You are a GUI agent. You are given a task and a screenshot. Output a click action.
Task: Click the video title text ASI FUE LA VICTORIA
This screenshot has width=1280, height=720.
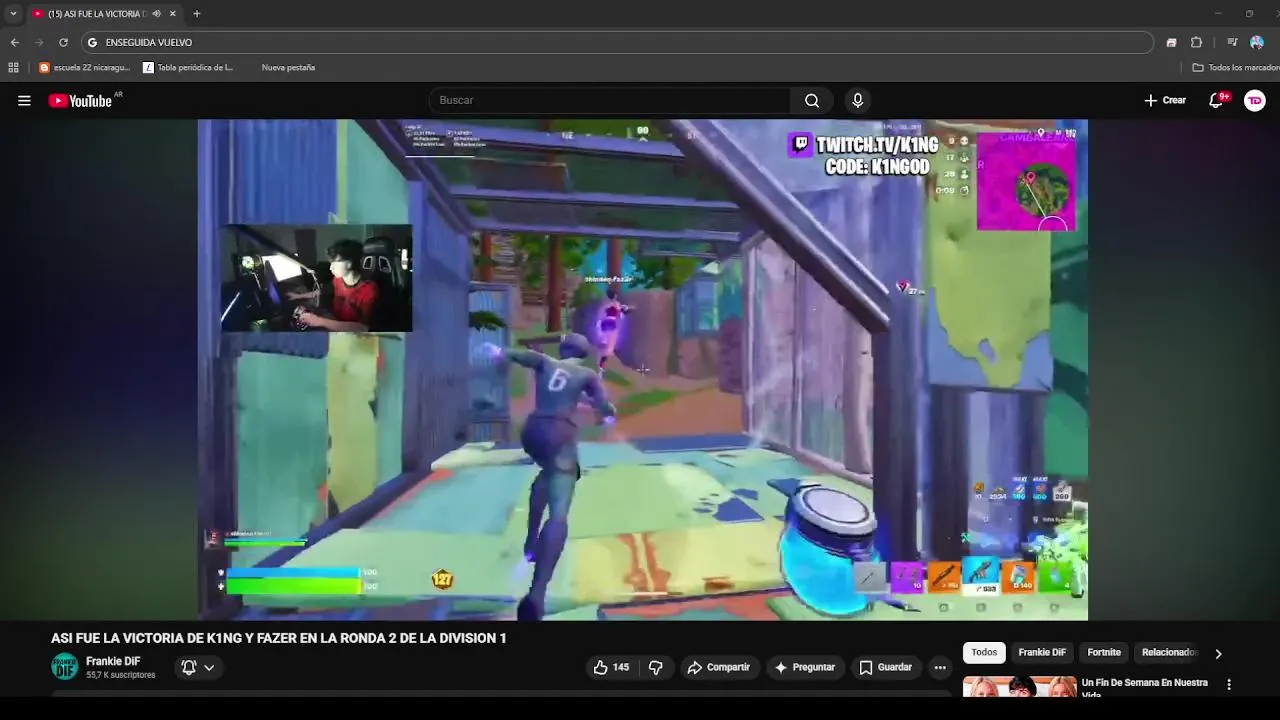pos(279,638)
